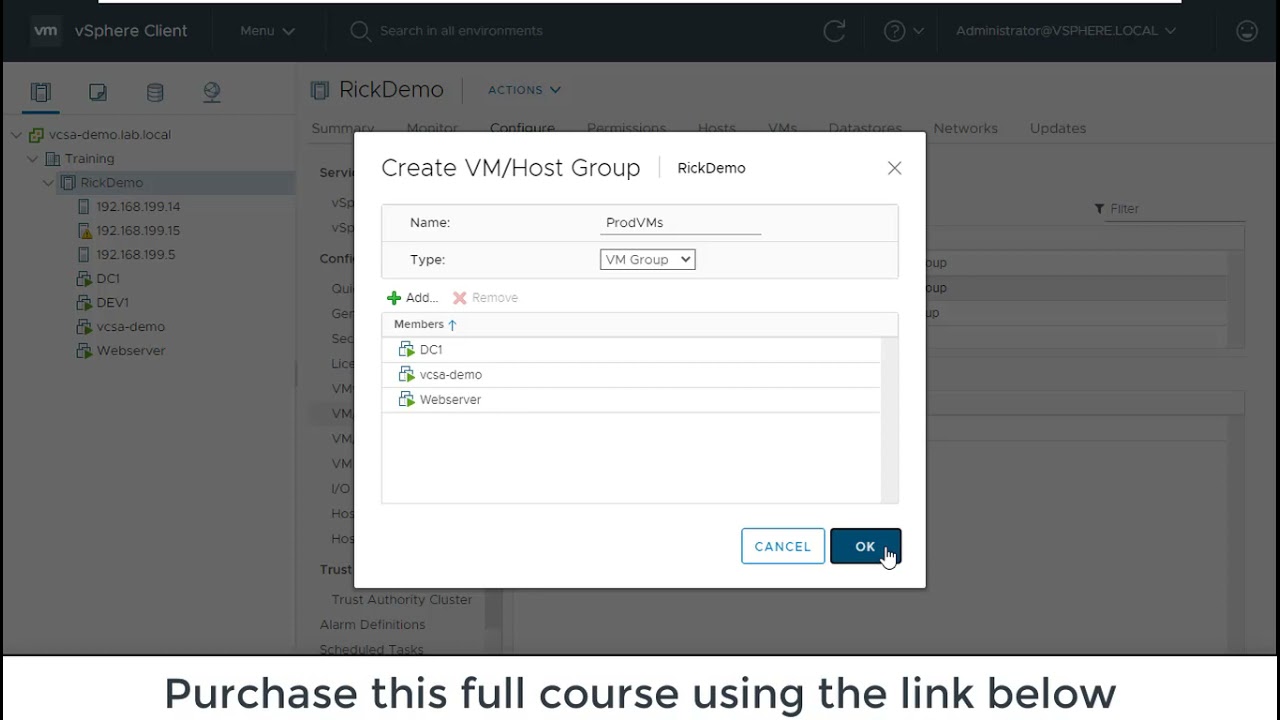Select host 192.168.199.14 in the tree

[x=138, y=206]
